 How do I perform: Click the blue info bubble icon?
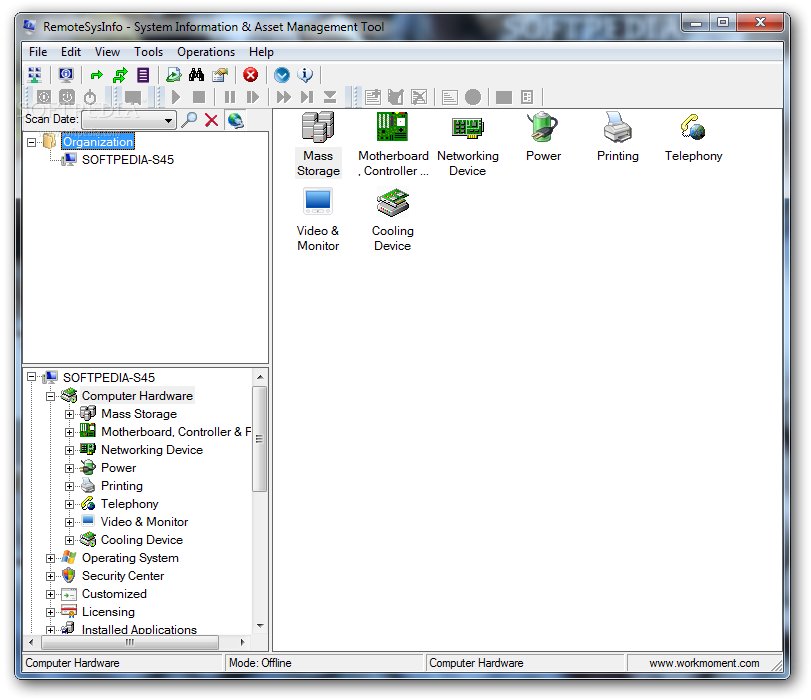pos(305,76)
